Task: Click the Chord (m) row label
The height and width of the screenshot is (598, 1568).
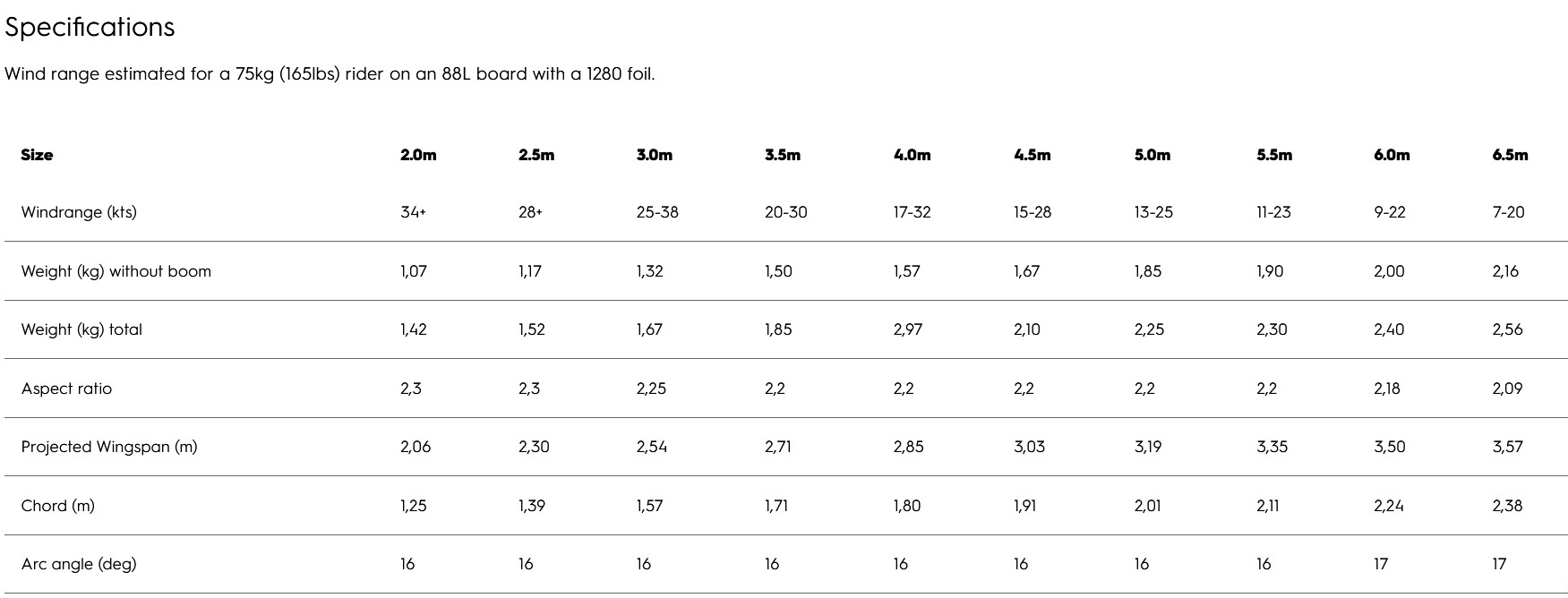Action: click(57, 506)
